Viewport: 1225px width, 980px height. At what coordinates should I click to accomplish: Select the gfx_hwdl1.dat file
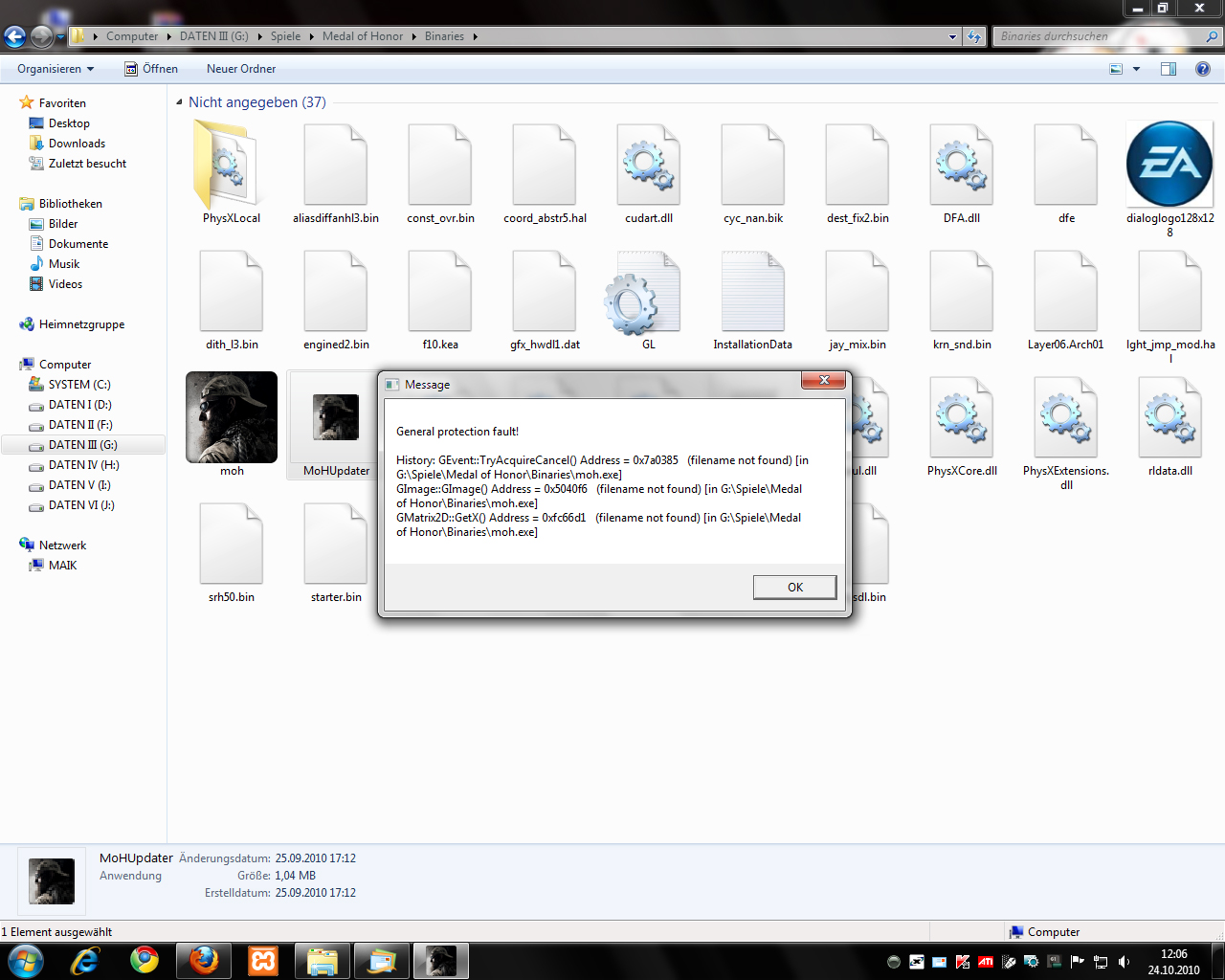point(545,299)
